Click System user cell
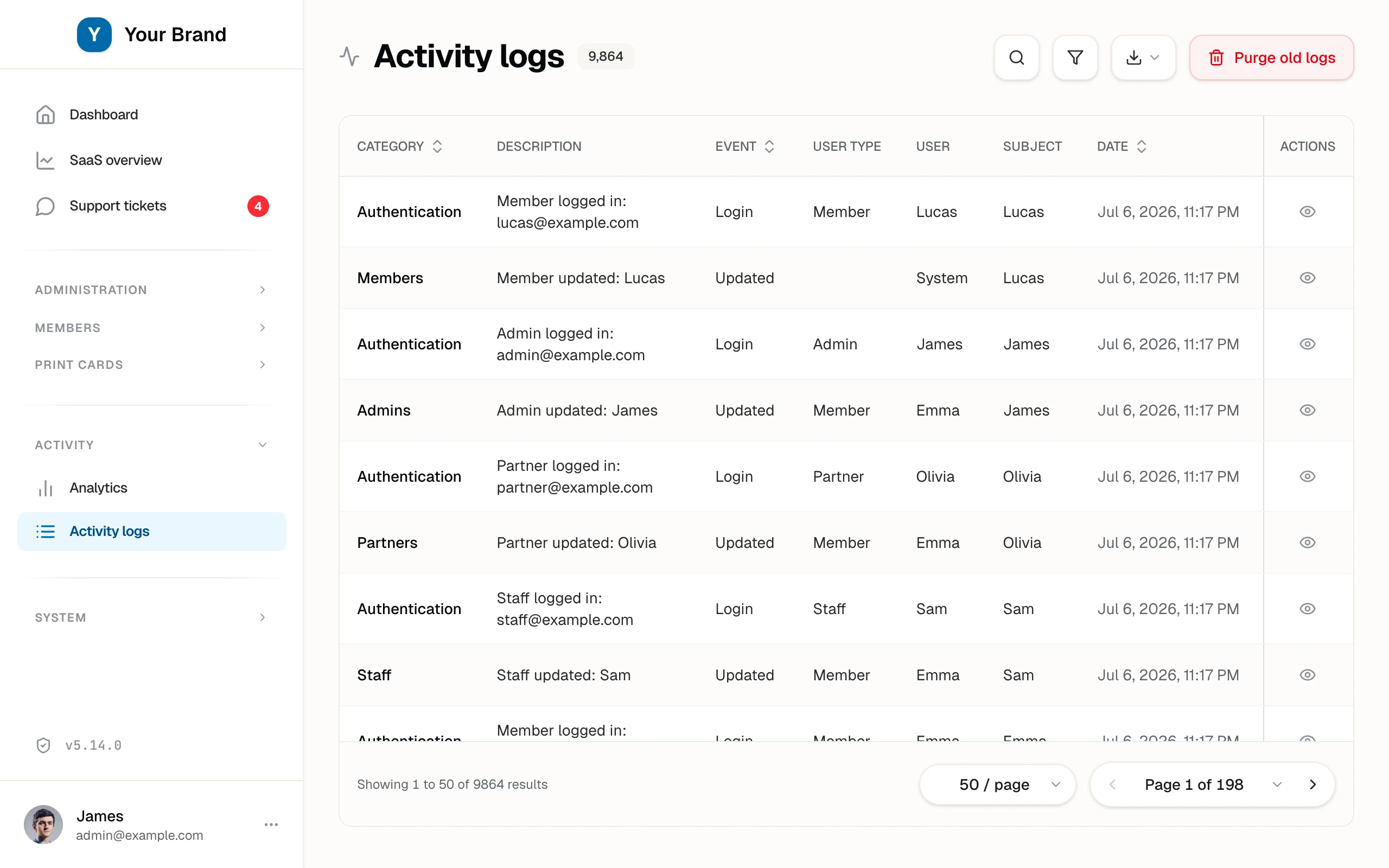The height and width of the screenshot is (868, 1389). pos(941,278)
